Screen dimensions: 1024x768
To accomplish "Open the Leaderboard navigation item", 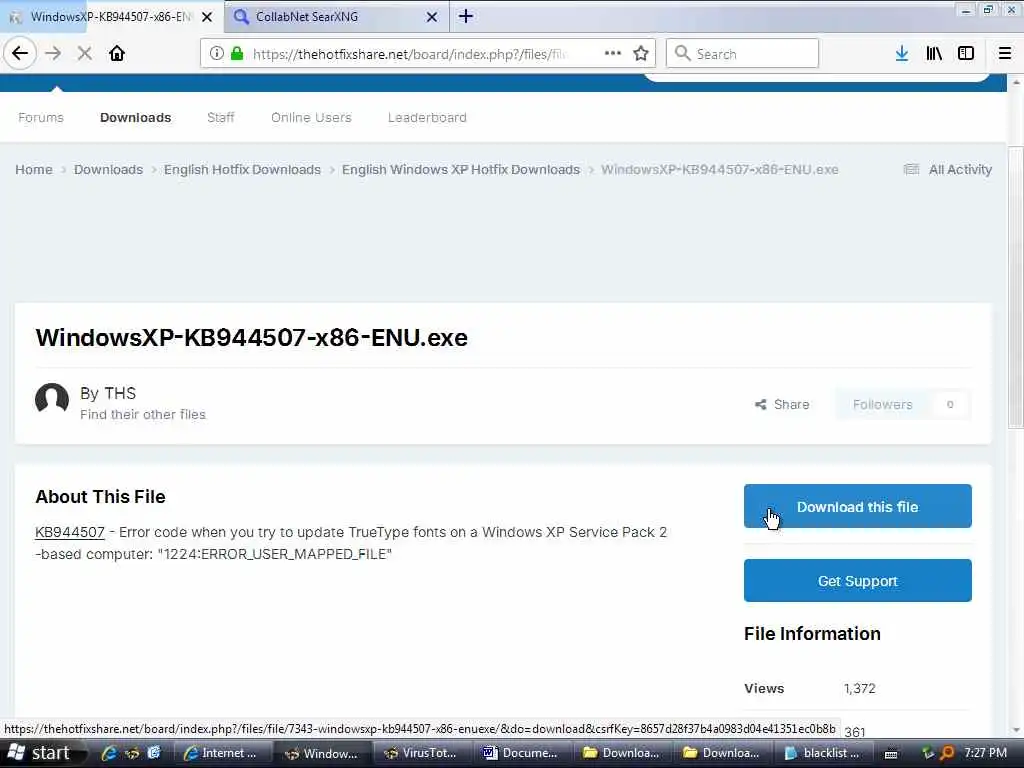I will coord(427,118).
